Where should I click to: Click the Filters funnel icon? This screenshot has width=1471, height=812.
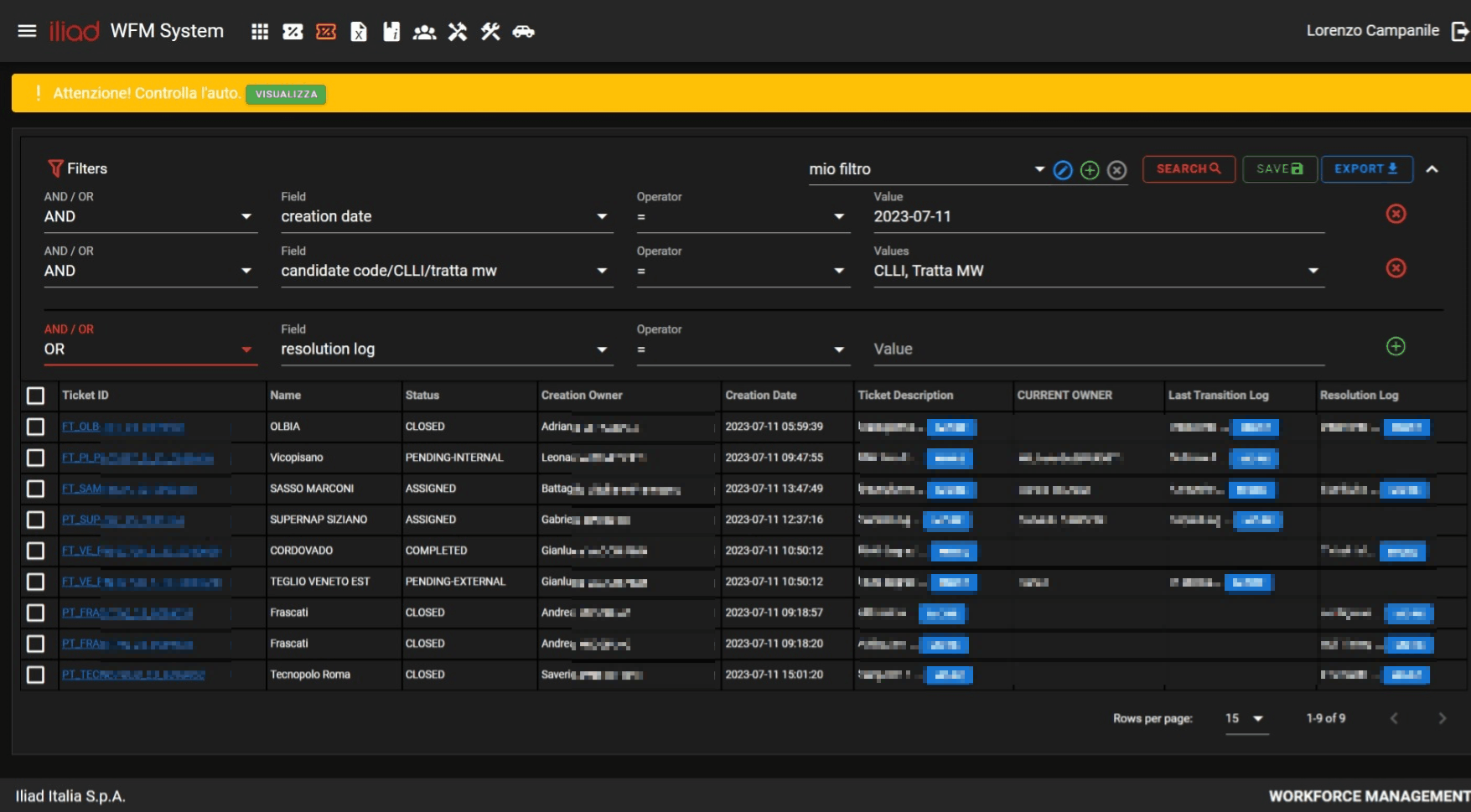(x=55, y=168)
